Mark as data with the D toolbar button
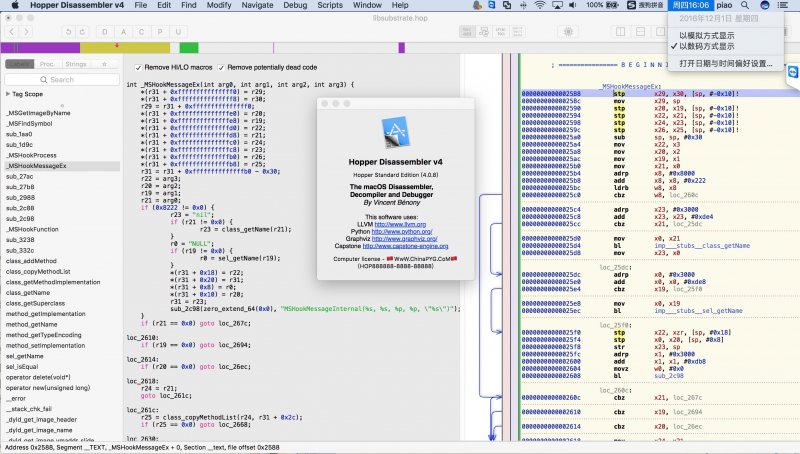The width and height of the screenshot is (800, 454). [105, 32]
